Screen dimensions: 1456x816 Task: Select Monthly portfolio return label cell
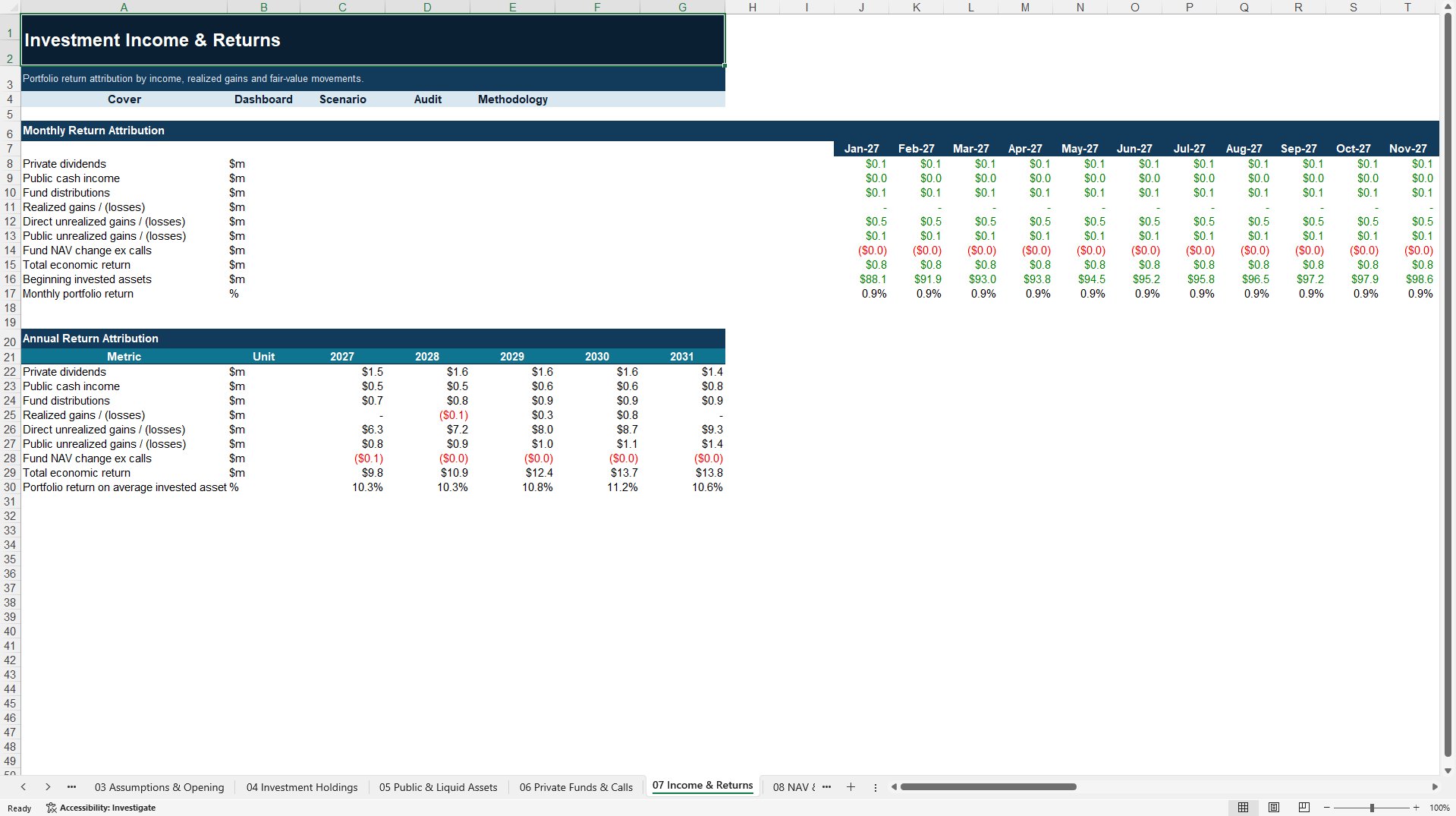[x=124, y=294]
